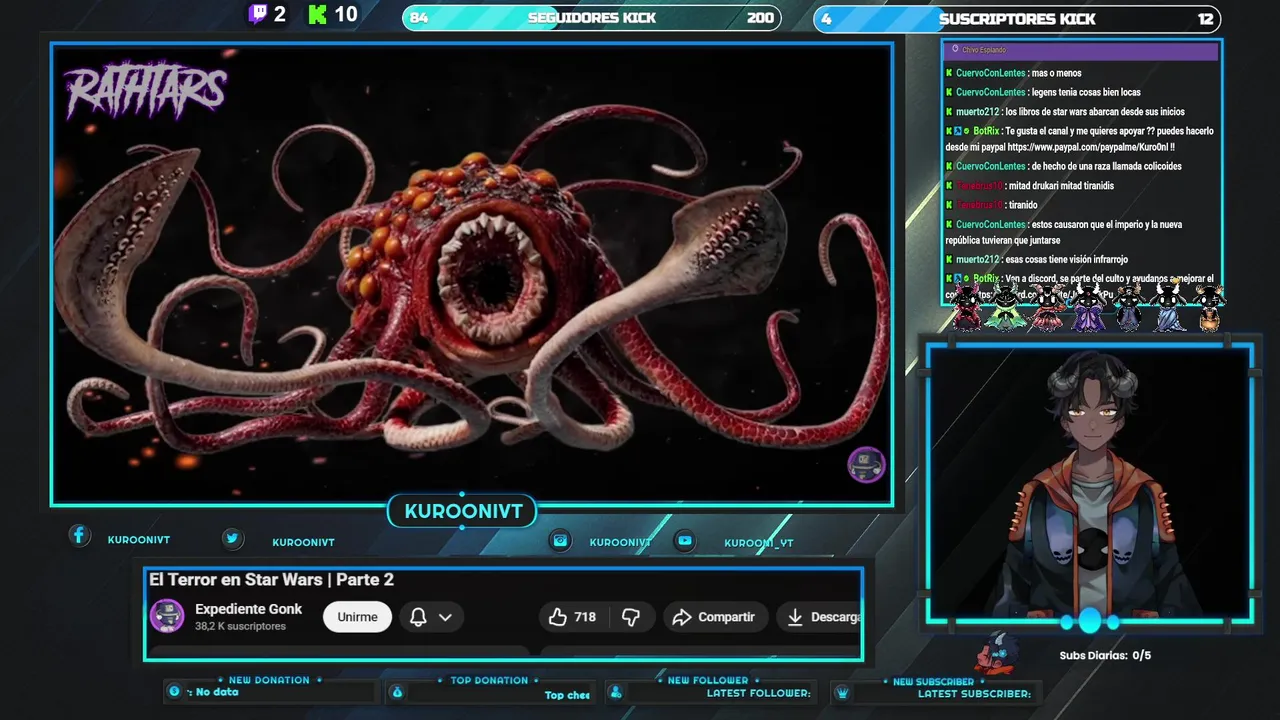Click message about 'raza llamada colicoides'
1280x720 pixels.
point(1106,167)
